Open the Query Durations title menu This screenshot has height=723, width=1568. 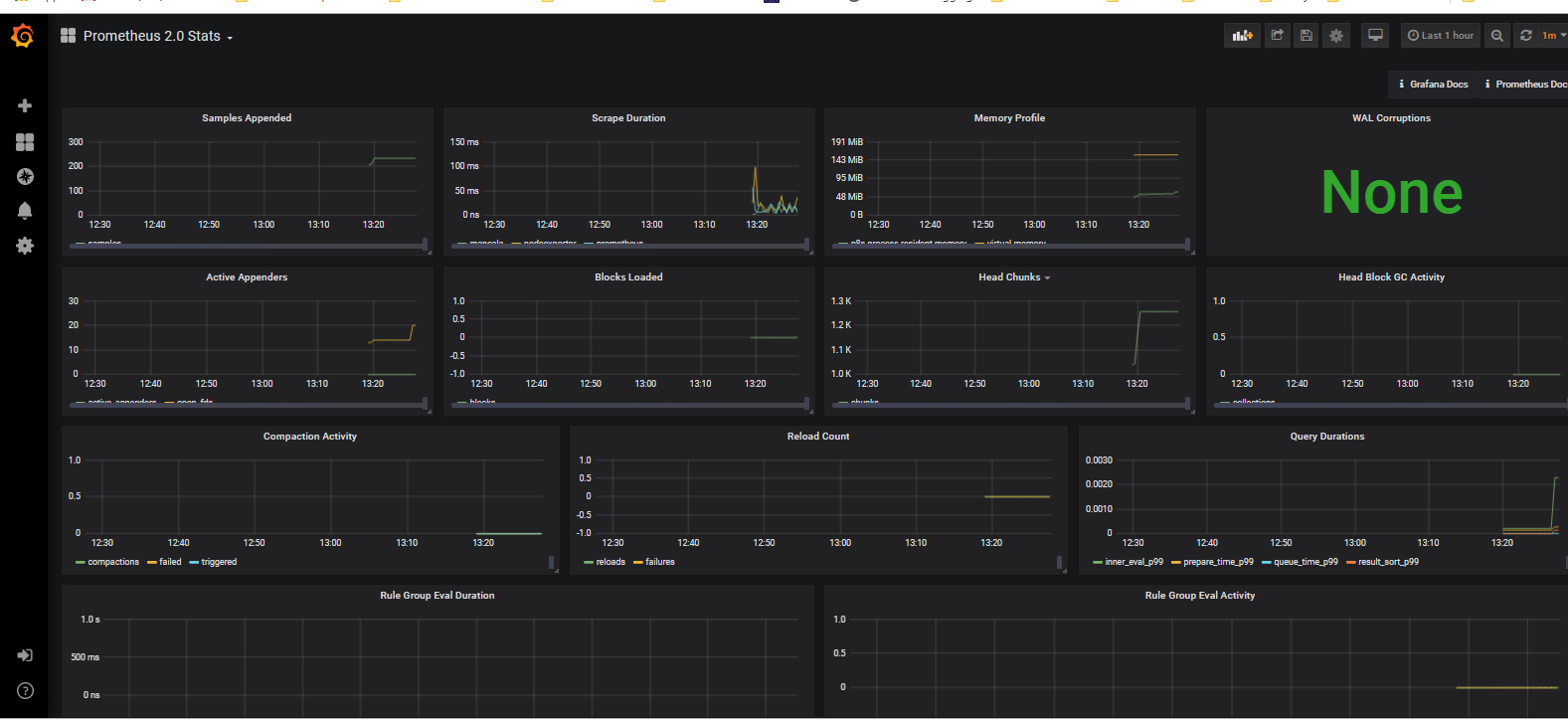coord(1327,437)
